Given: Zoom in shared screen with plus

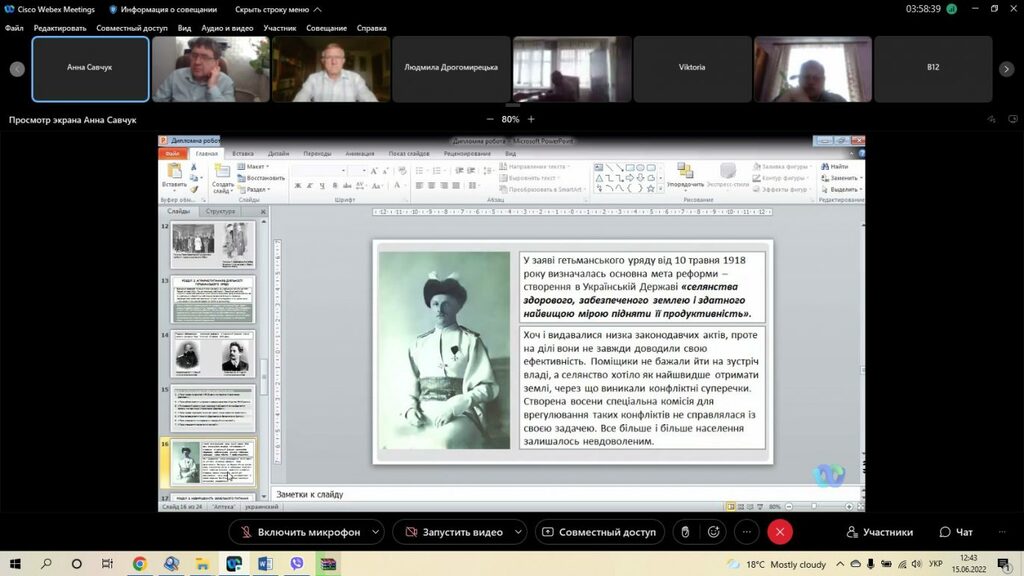Looking at the screenshot, I should tap(531, 119).
